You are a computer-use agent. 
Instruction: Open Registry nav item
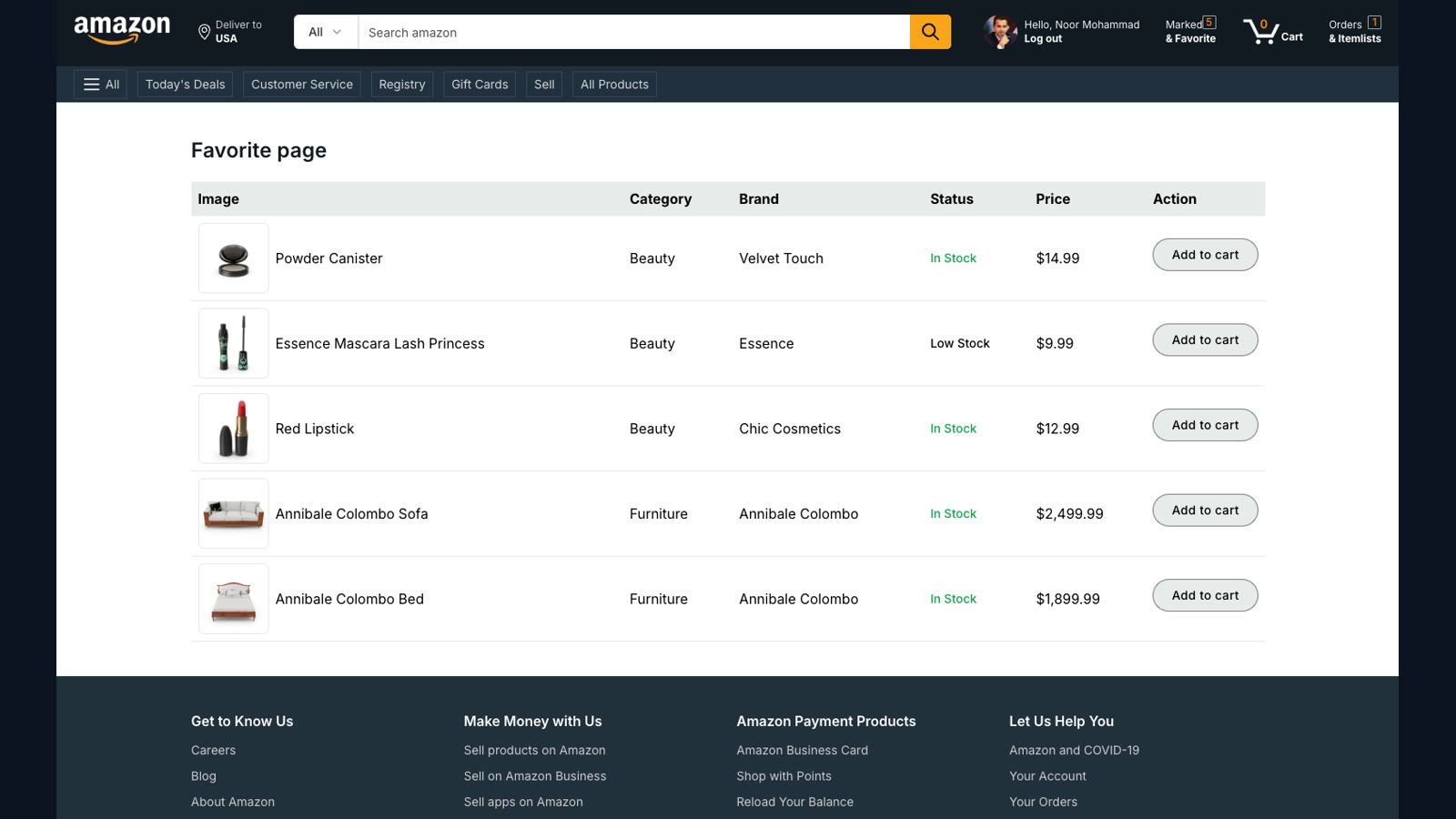pos(402,85)
